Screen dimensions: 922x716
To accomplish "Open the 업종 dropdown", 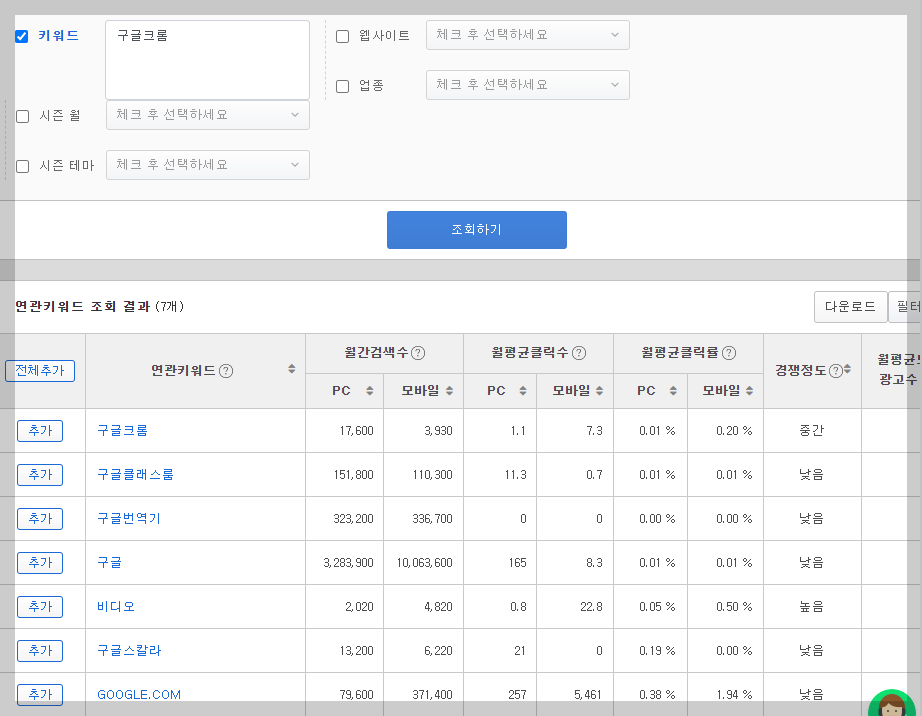I will click(527, 85).
